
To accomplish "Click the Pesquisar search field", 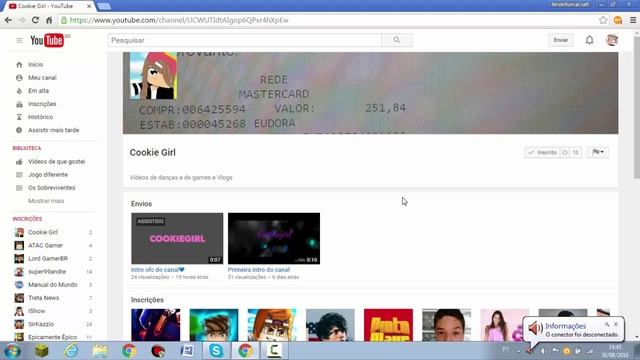I will [245, 40].
